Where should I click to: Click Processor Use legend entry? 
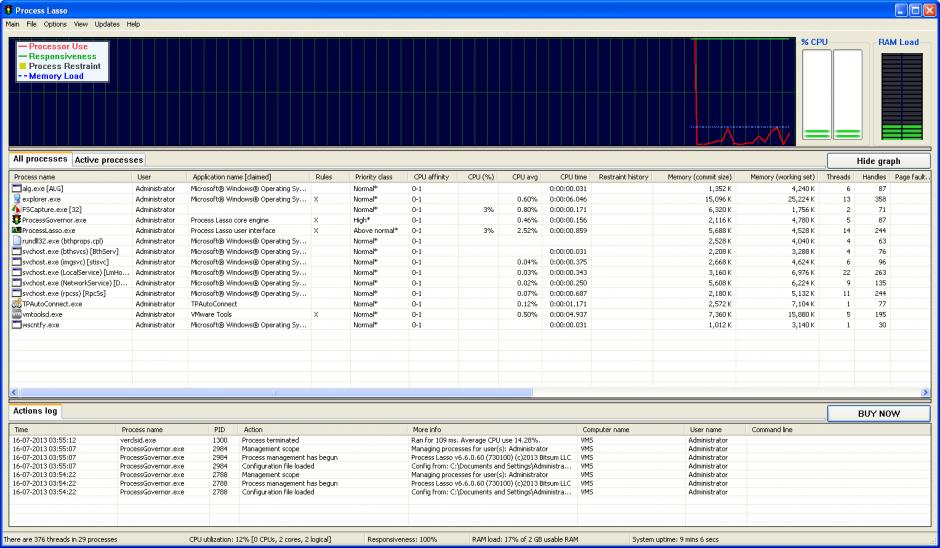[x=53, y=46]
